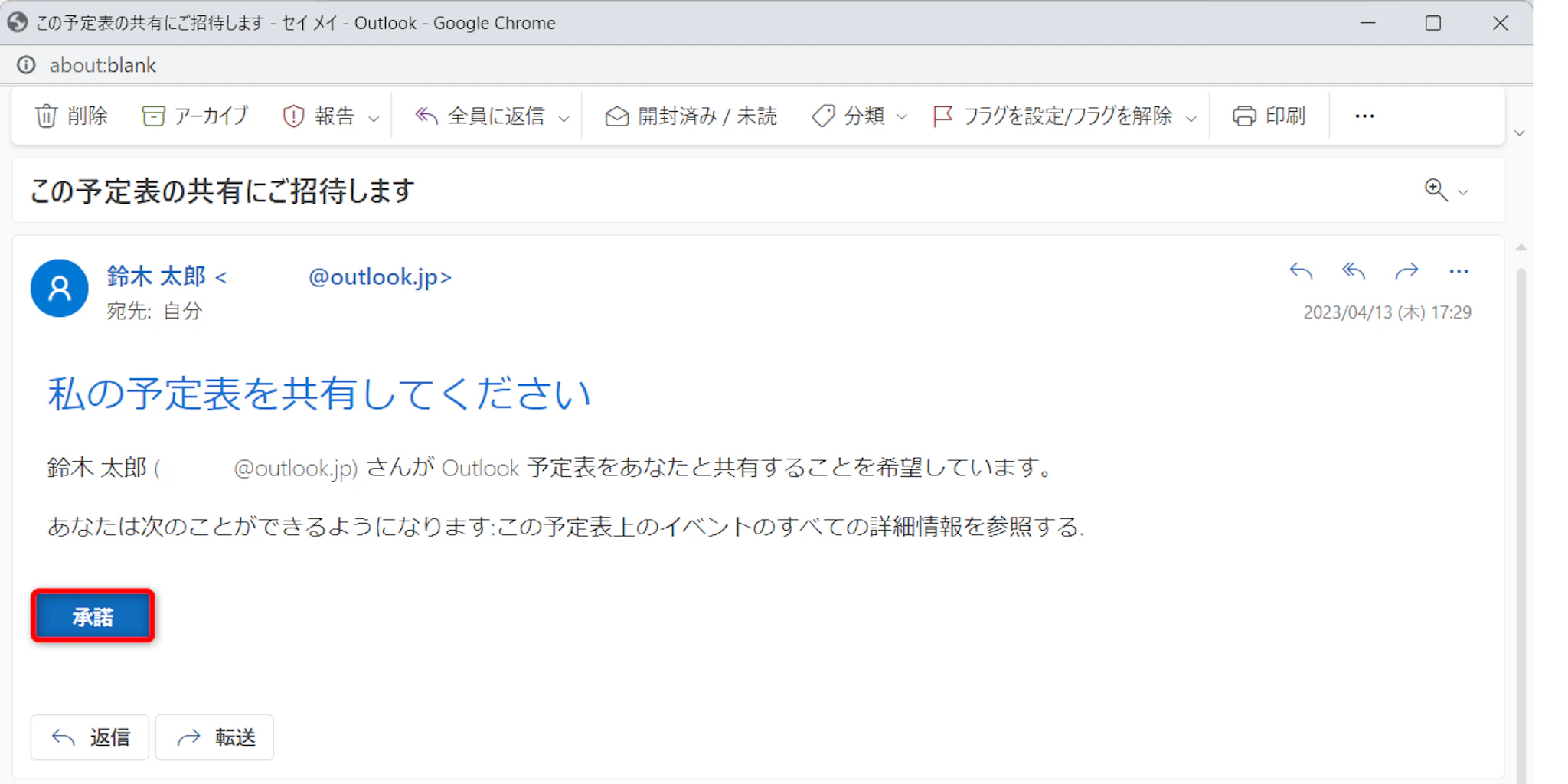Screen dimensions: 1568x784
Task: Archive this email using the Archive icon
Action: (x=153, y=116)
